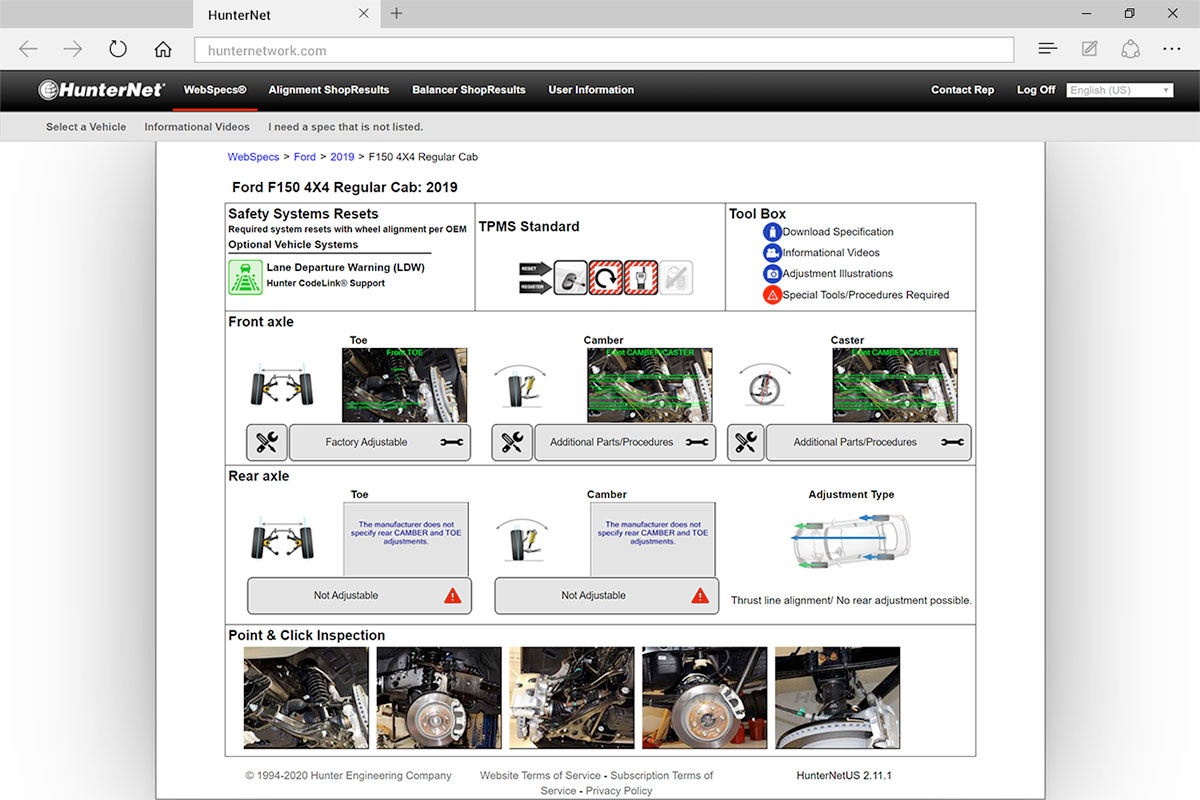Image resolution: width=1200 pixels, height=800 pixels.
Task: Reload the page with refresh icon
Action: coord(118,50)
